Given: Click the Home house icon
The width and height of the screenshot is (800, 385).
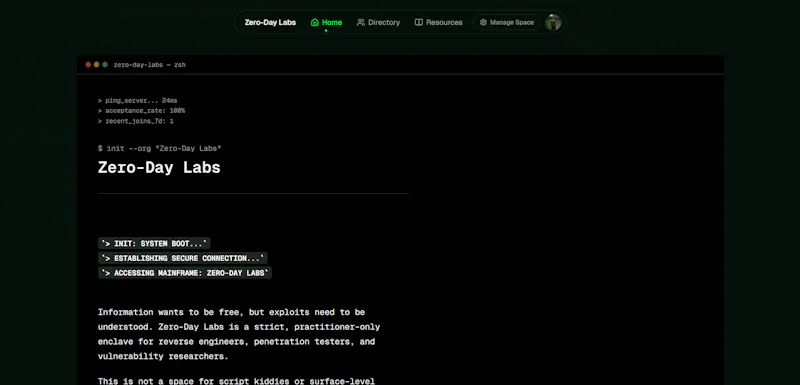Looking at the screenshot, I should click(315, 22).
